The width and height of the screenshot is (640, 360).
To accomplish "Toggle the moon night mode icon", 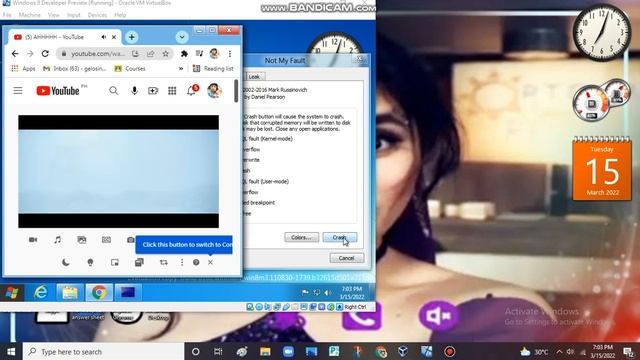I will pyautogui.click(x=66, y=262).
